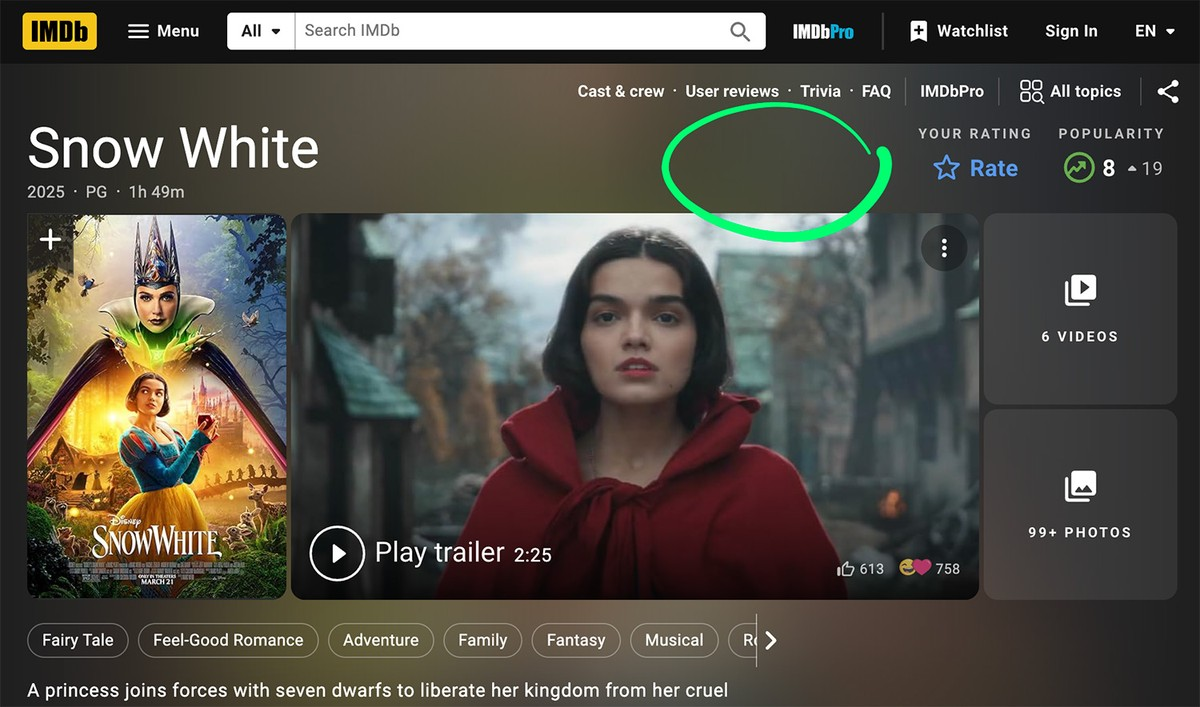Screen dimensions: 1200x707
Task: Click Sign In
Action: 1071,31
